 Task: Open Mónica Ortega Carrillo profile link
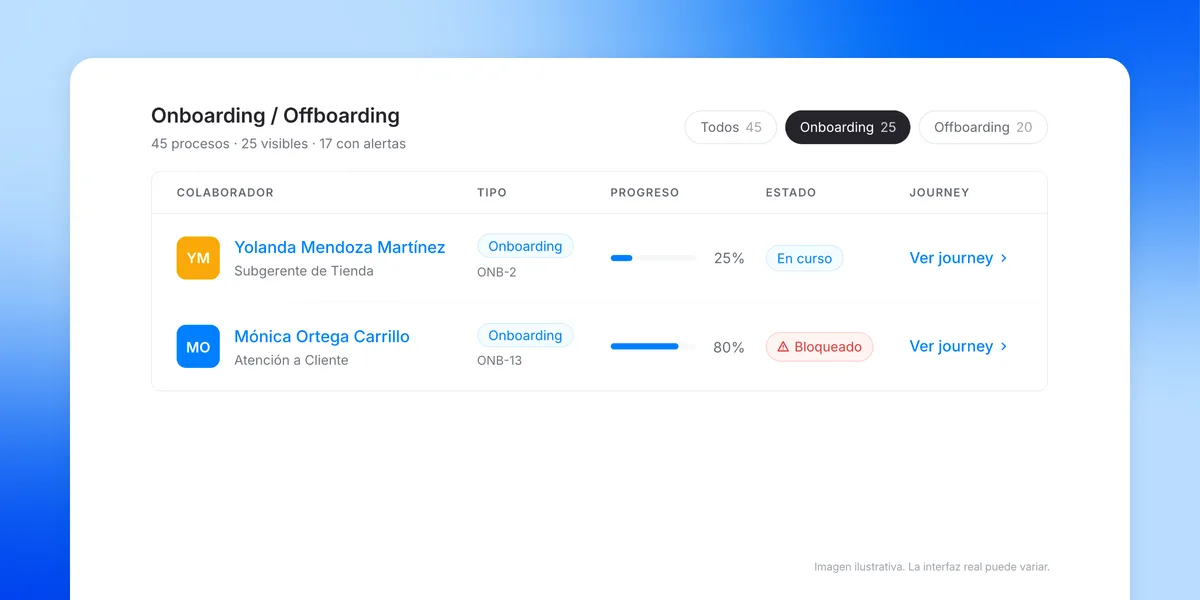pyautogui.click(x=322, y=336)
